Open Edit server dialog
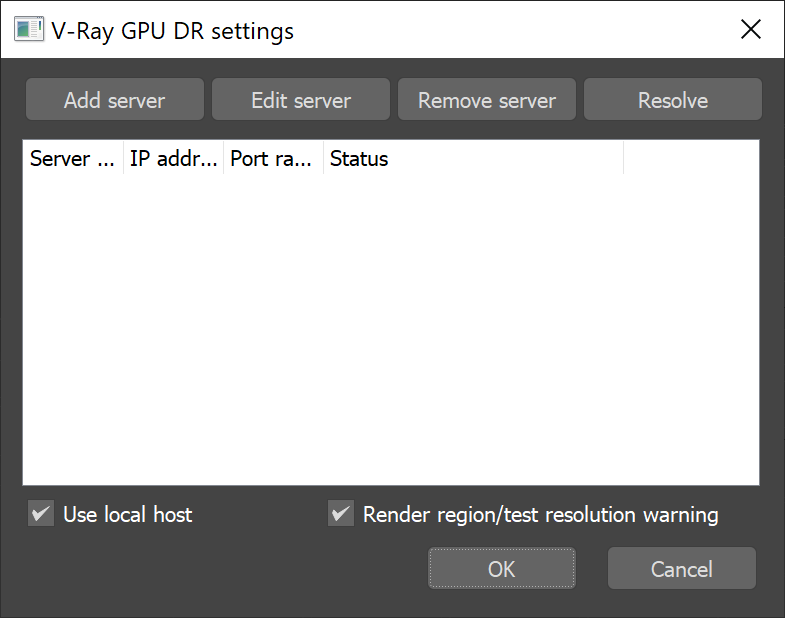 click(301, 99)
